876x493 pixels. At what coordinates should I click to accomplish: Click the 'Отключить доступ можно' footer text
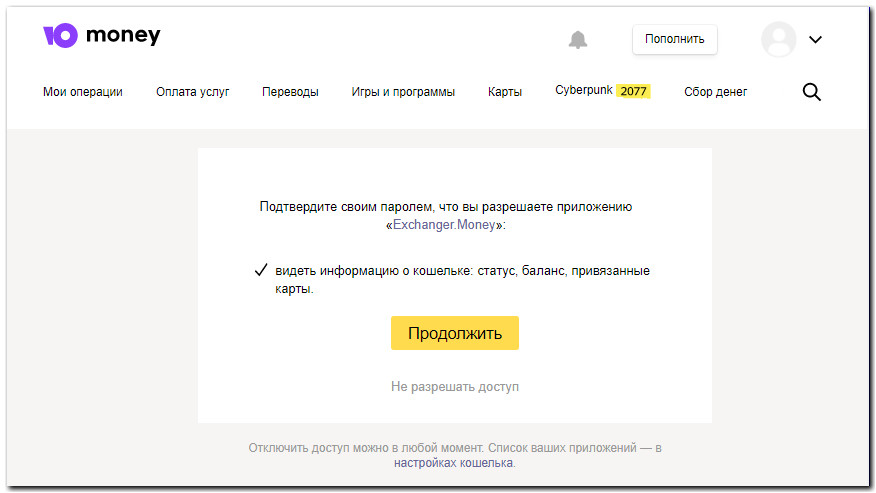click(x=318, y=448)
